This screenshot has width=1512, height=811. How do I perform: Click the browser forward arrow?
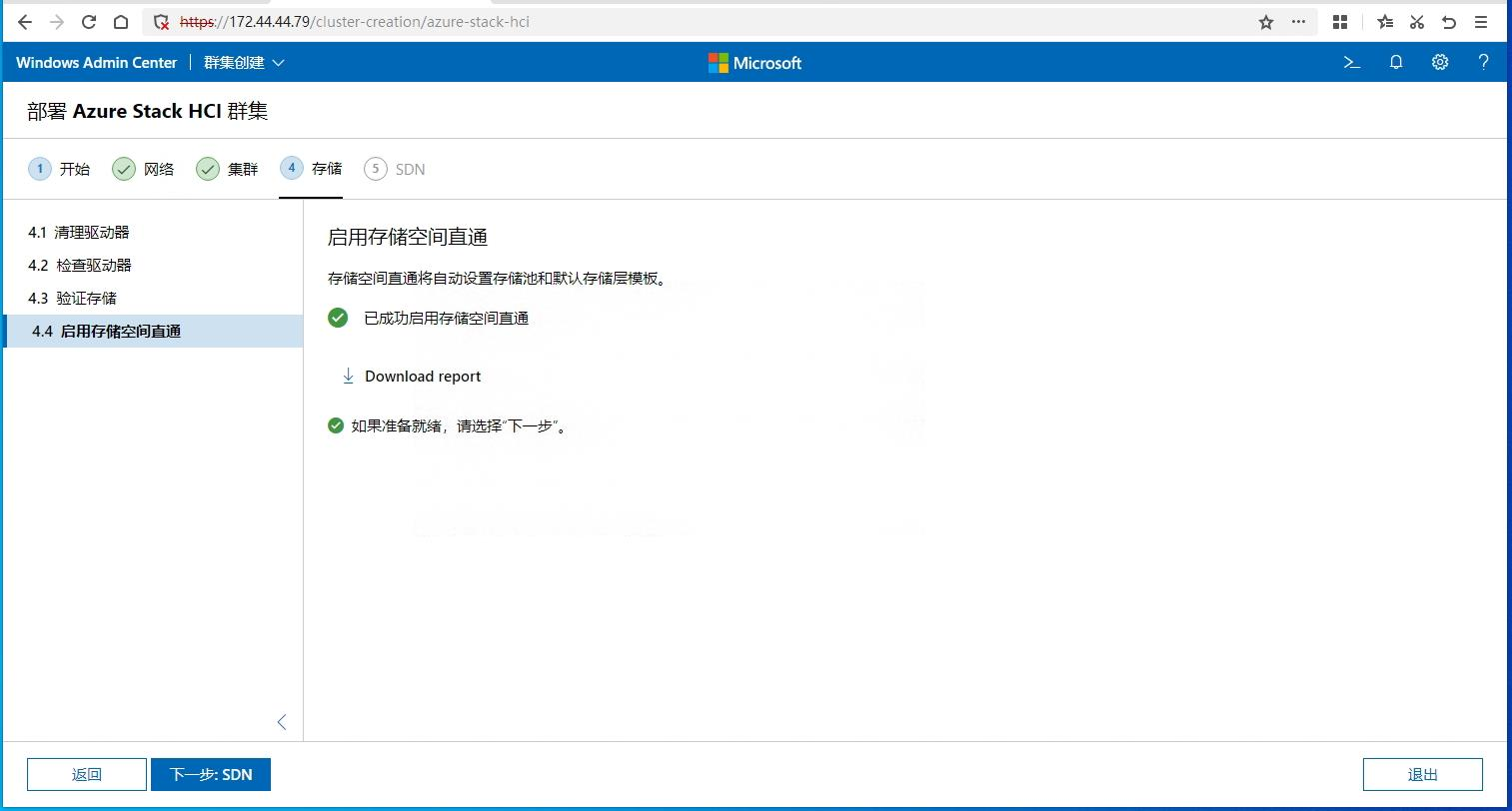point(57,22)
